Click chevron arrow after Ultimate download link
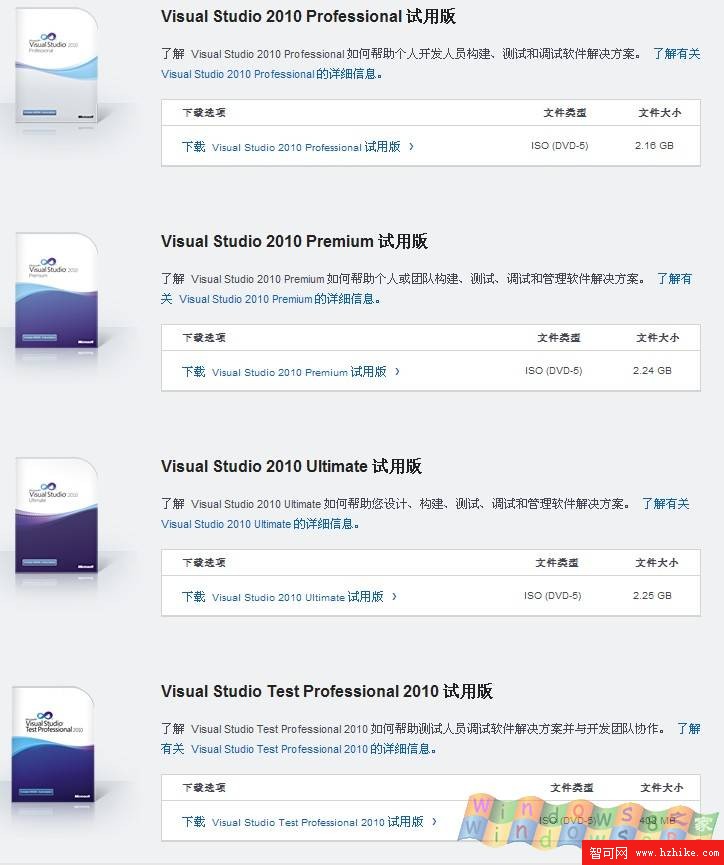This screenshot has width=724, height=865. tap(394, 597)
